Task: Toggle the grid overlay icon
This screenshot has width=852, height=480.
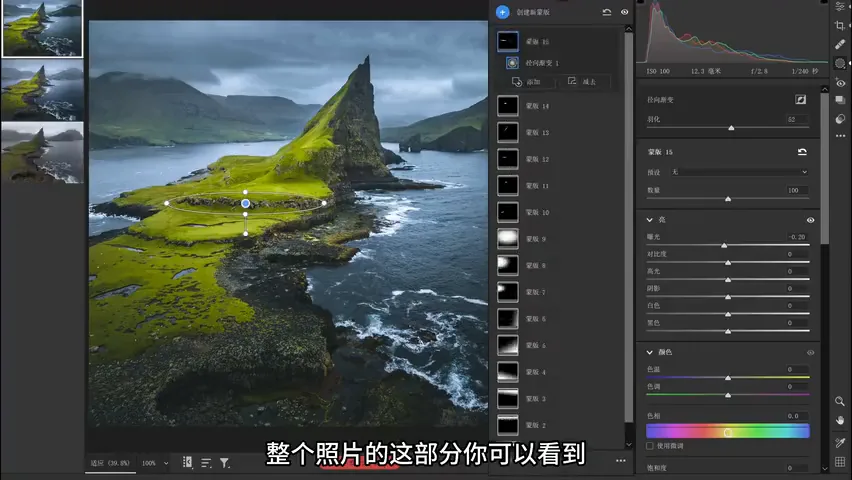Action: click(840, 462)
